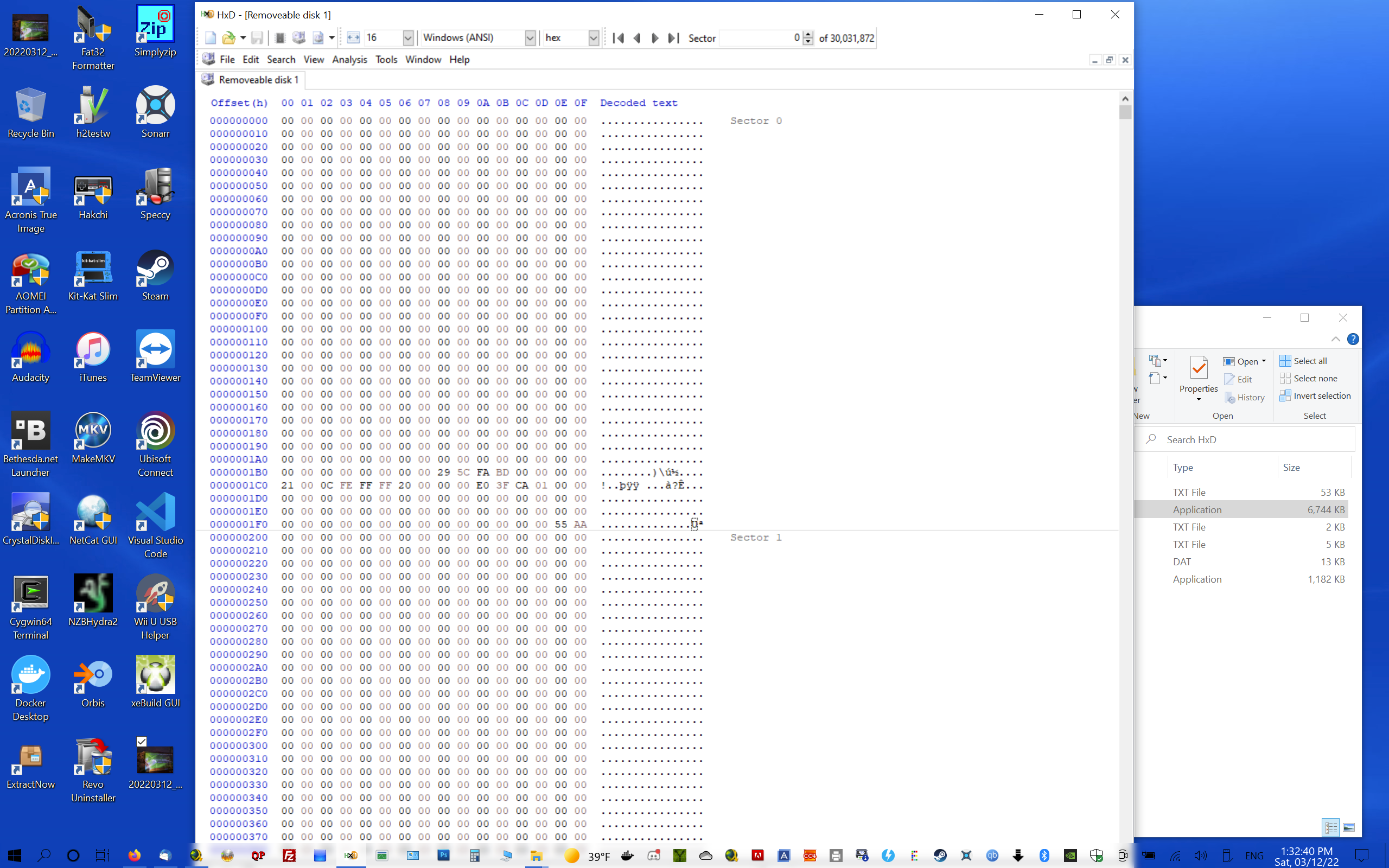Click the Open main memory (RAM chip) icon
Image resolution: width=1389 pixels, height=868 pixels.
(280, 38)
